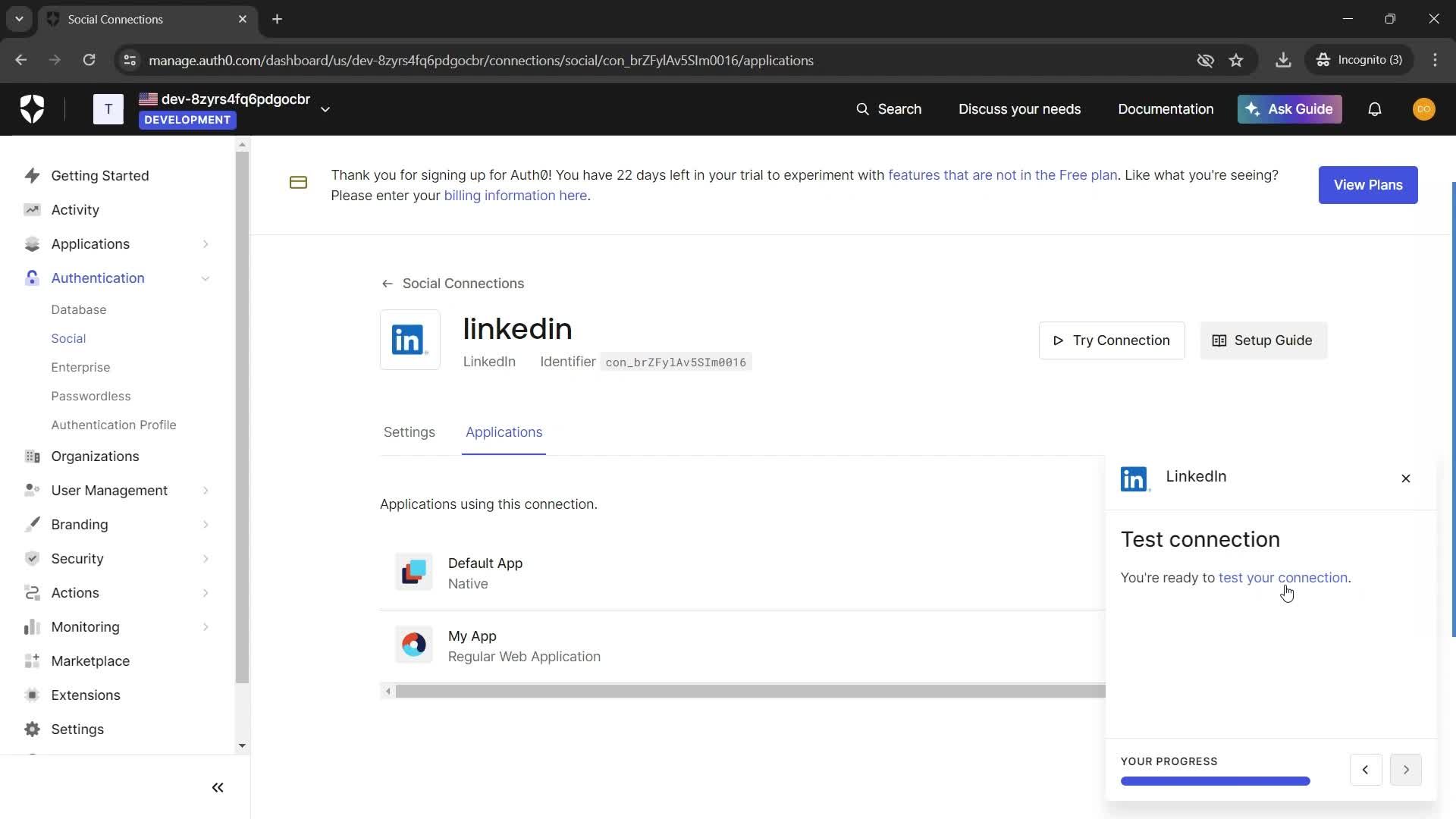This screenshot has width=1456, height=819.
Task: Click the tenant T avatar
Action: 108,109
